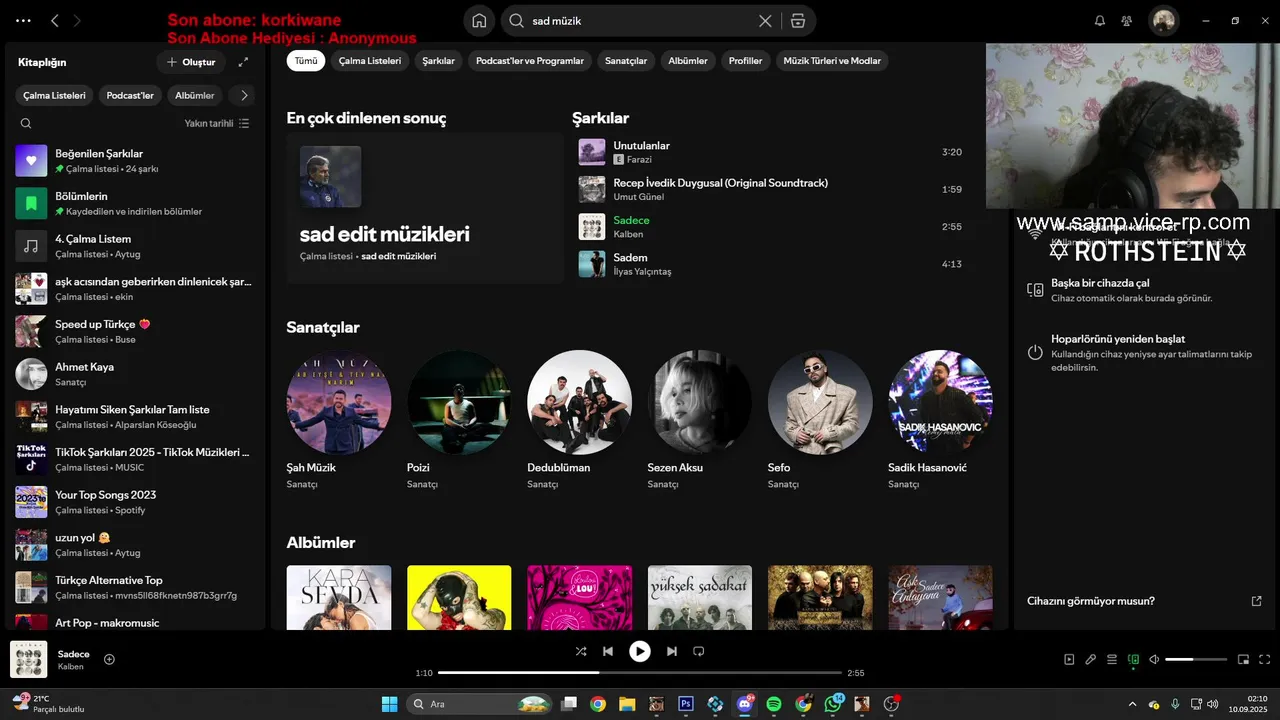Open Now Playing view icon
The image size is (1280, 720).
click(1069, 659)
